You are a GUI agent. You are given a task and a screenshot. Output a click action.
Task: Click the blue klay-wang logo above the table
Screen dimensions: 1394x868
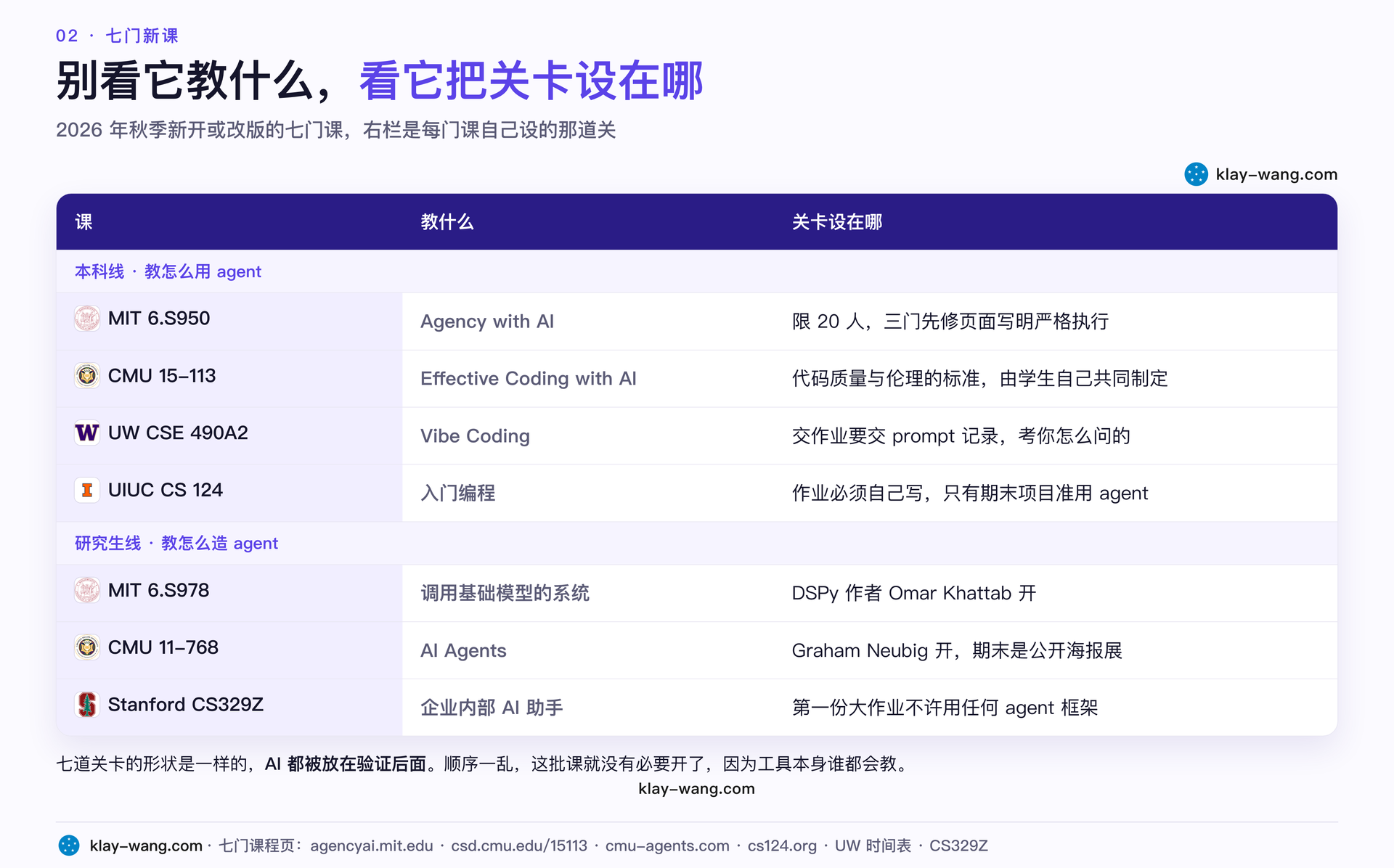click(x=1196, y=174)
